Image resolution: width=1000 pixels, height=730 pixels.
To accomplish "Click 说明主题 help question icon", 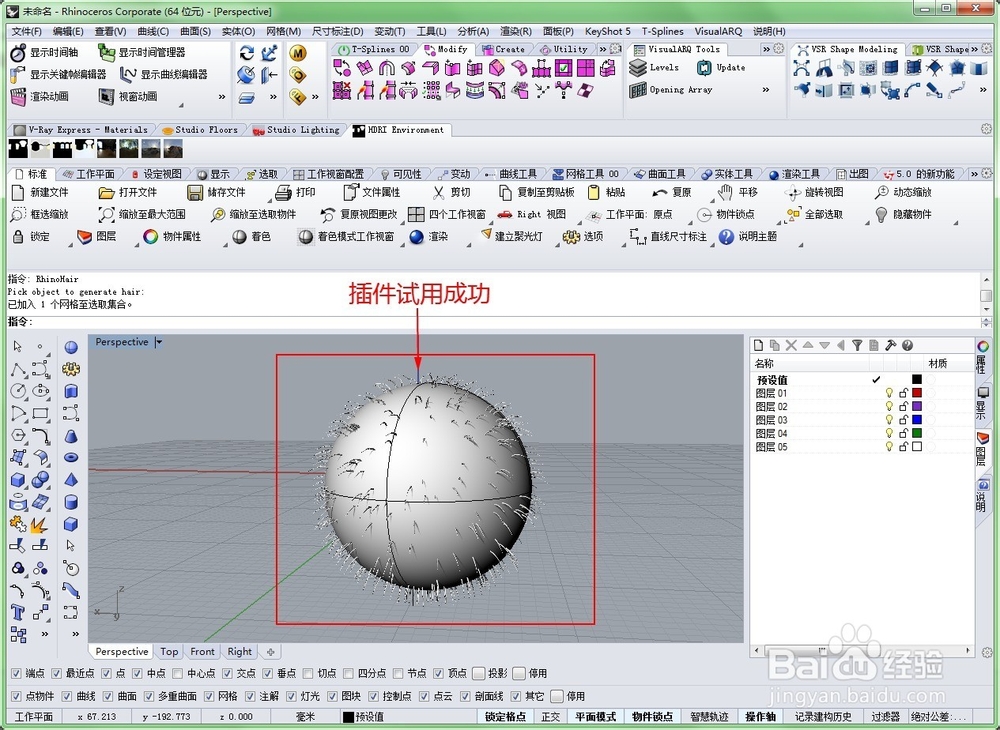I will click(726, 237).
